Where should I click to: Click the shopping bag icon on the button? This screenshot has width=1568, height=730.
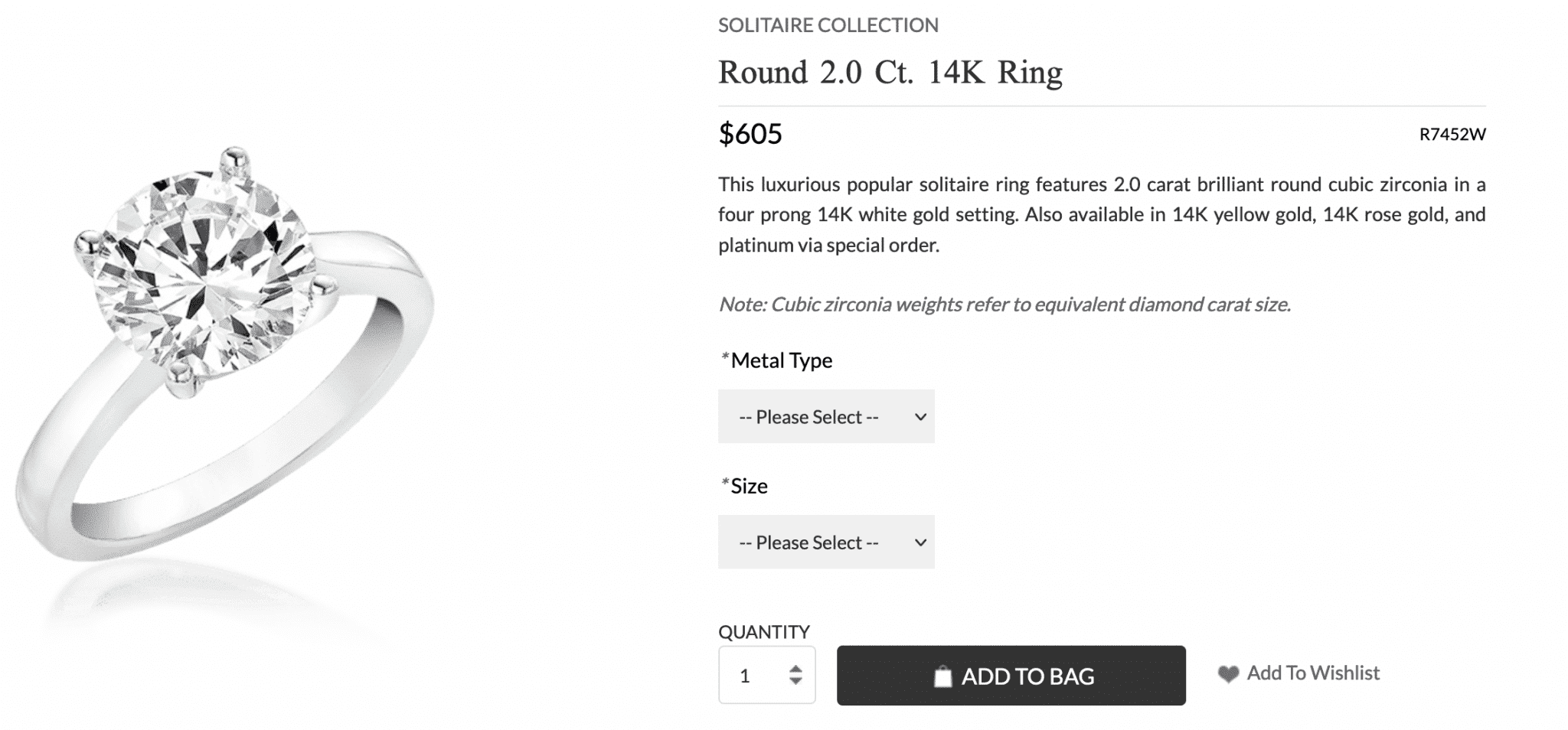pos(942,676)
